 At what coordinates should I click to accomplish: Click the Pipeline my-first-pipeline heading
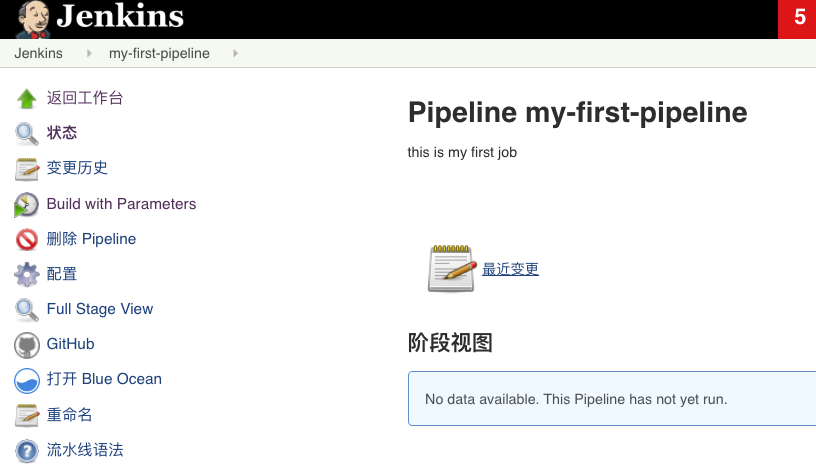[x=578, y=112]
